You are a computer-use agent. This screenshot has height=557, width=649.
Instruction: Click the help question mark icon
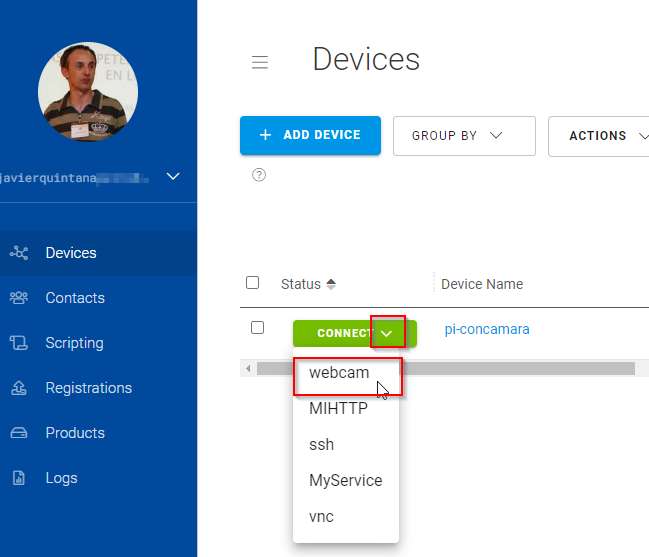(259, 175)
